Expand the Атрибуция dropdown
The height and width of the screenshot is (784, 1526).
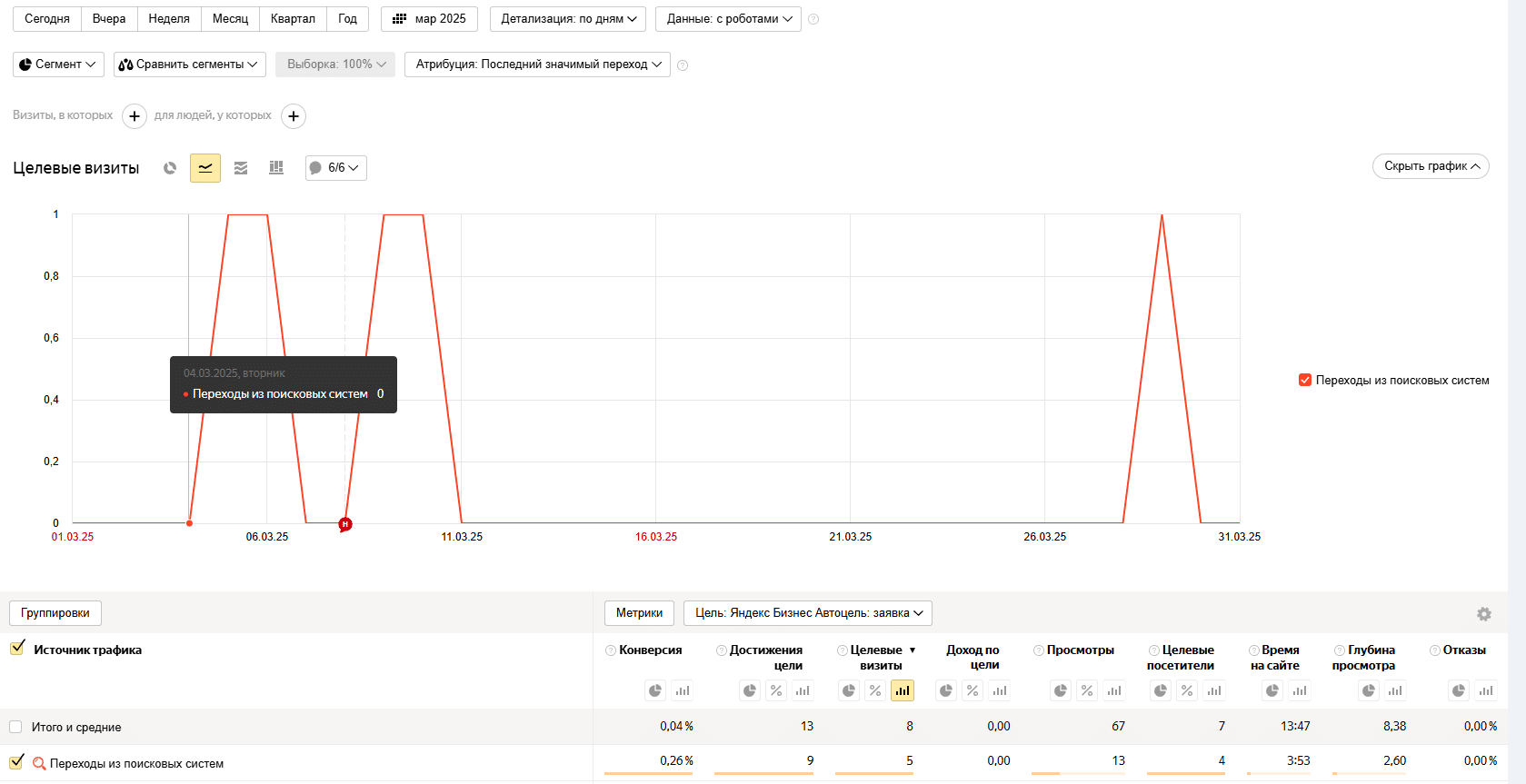coord(537,65)
